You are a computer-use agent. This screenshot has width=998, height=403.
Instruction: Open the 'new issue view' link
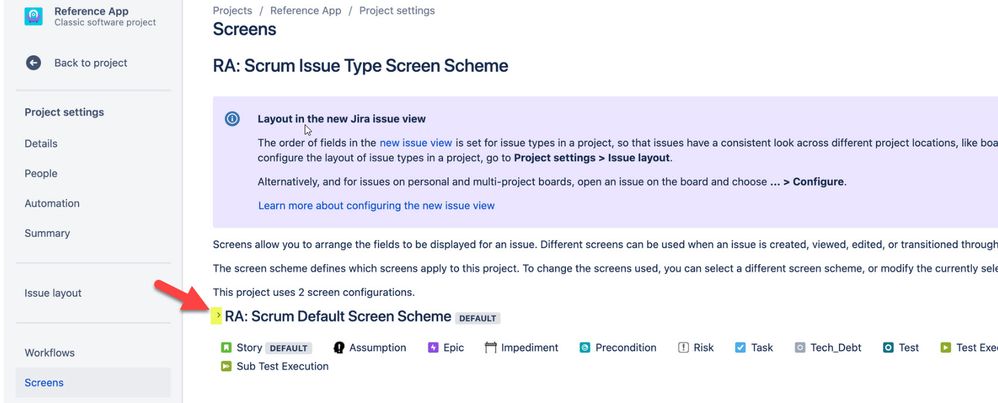(415, 143)
